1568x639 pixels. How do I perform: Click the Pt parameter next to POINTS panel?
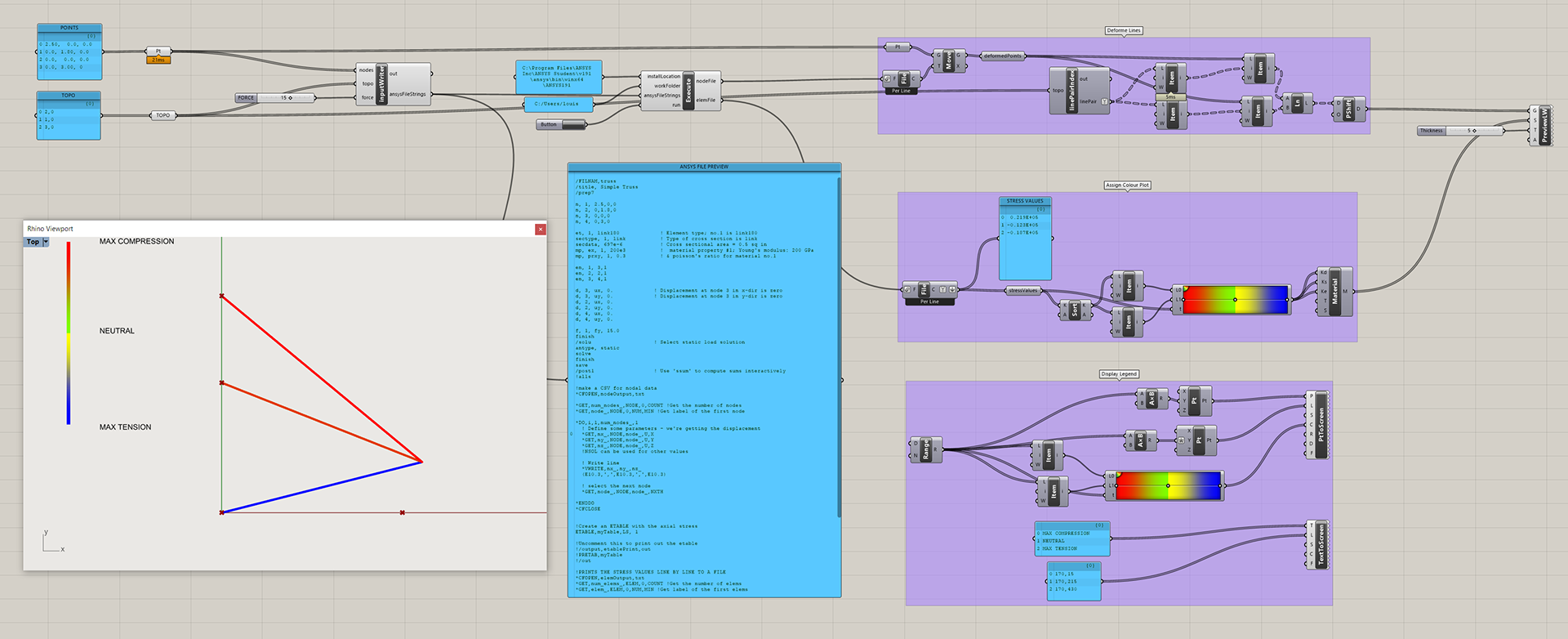point(158,51)
